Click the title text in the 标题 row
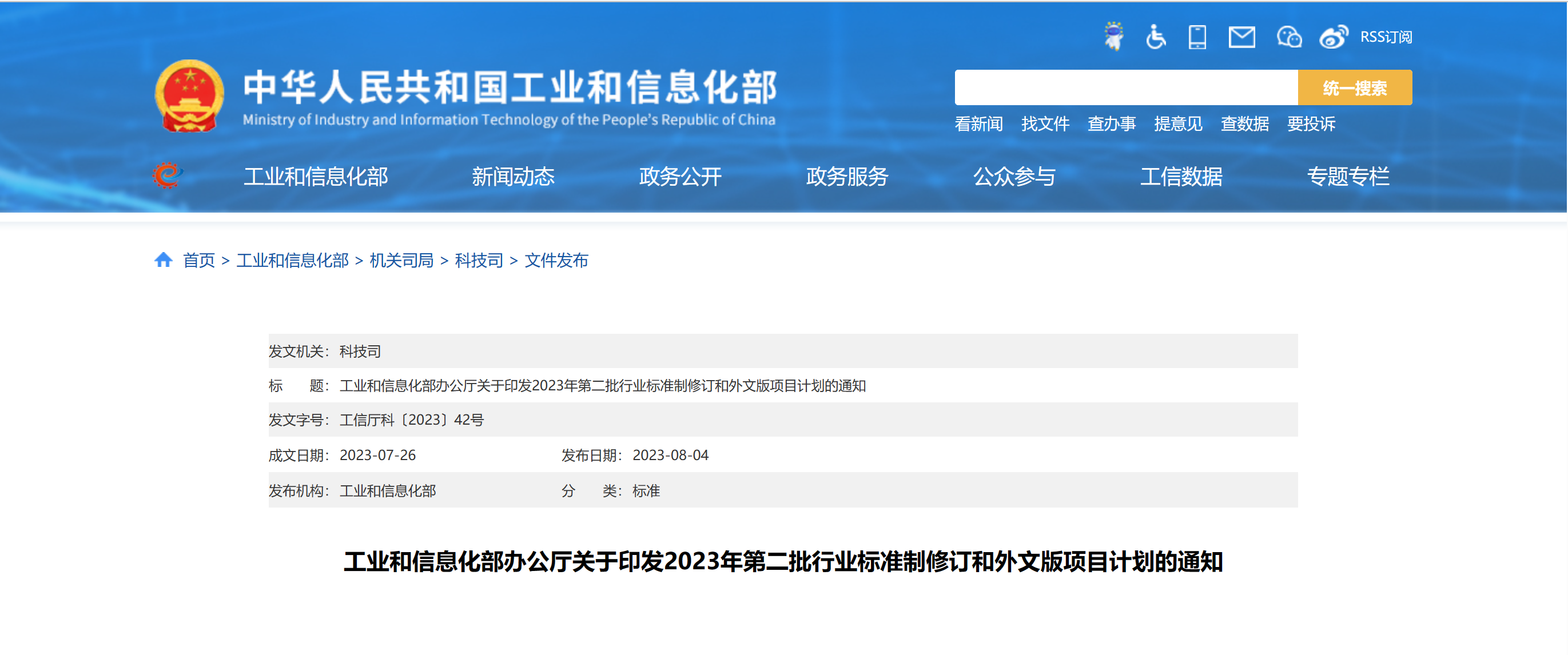 click(x=603, y=386)
